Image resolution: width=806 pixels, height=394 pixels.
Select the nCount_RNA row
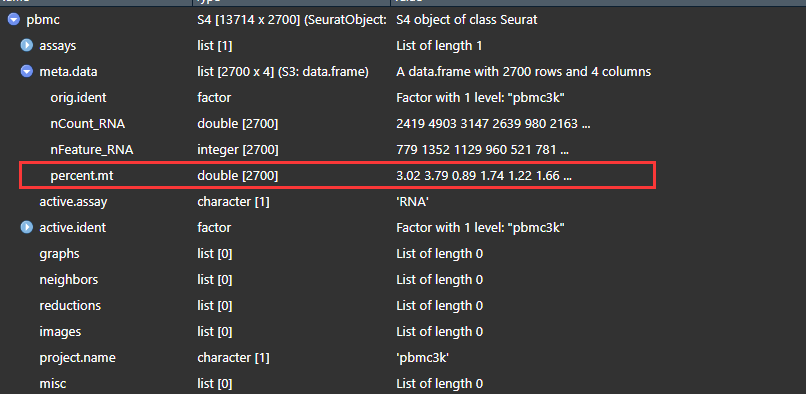coord(403,124)
